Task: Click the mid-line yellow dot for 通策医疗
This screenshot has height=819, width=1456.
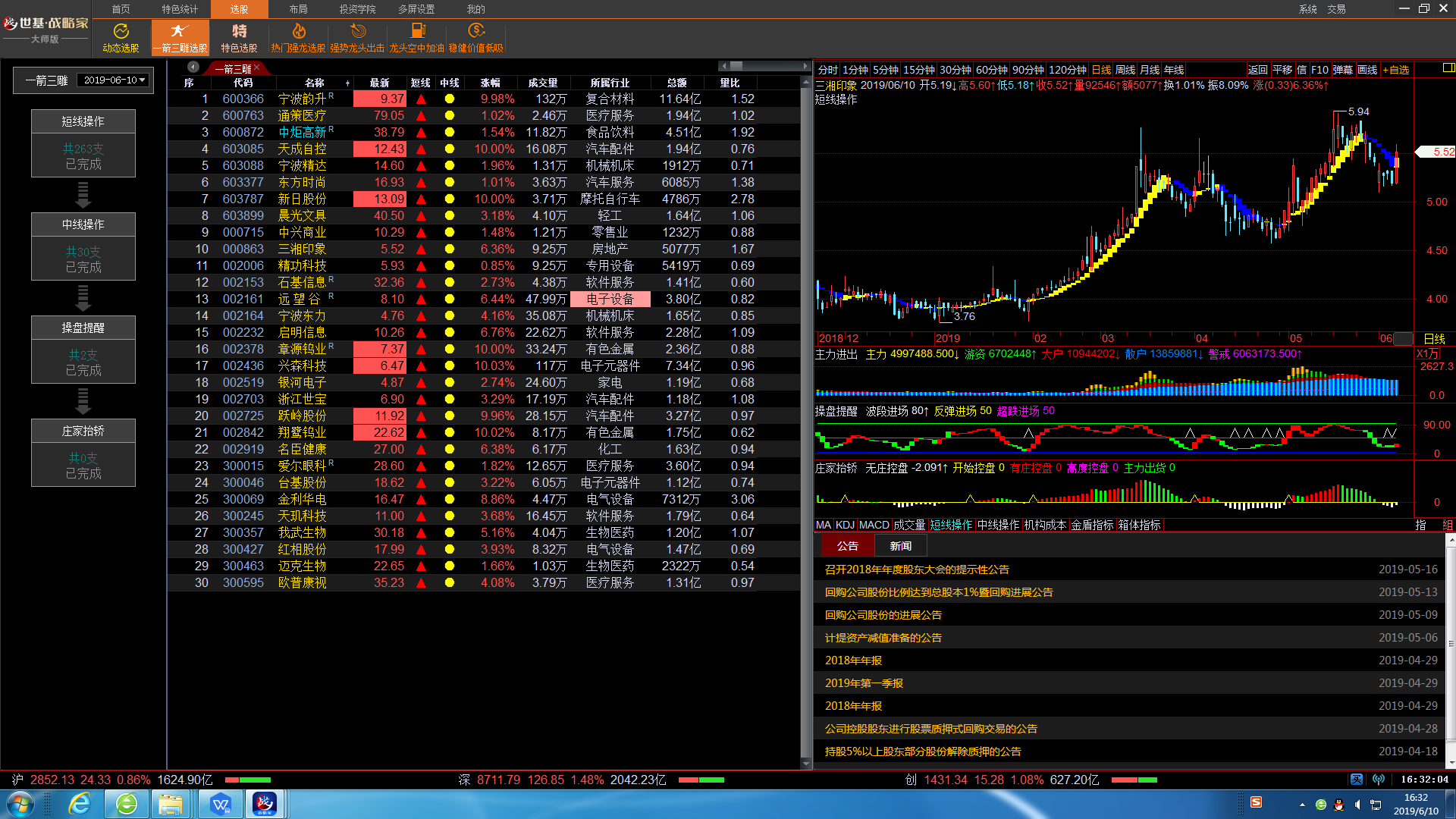Action: click(450, 116)
